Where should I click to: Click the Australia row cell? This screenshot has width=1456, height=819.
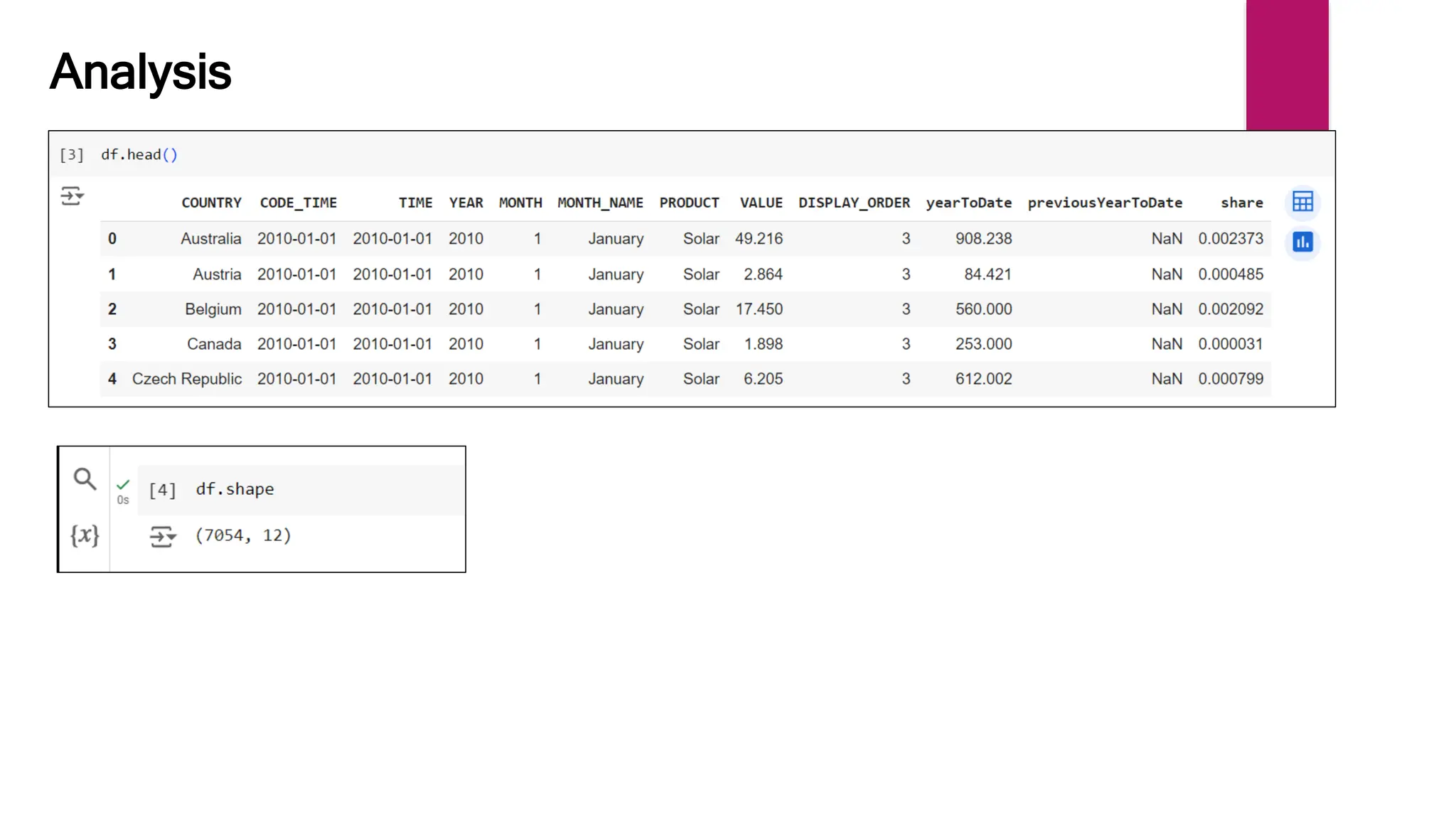(x=210, y=239)
